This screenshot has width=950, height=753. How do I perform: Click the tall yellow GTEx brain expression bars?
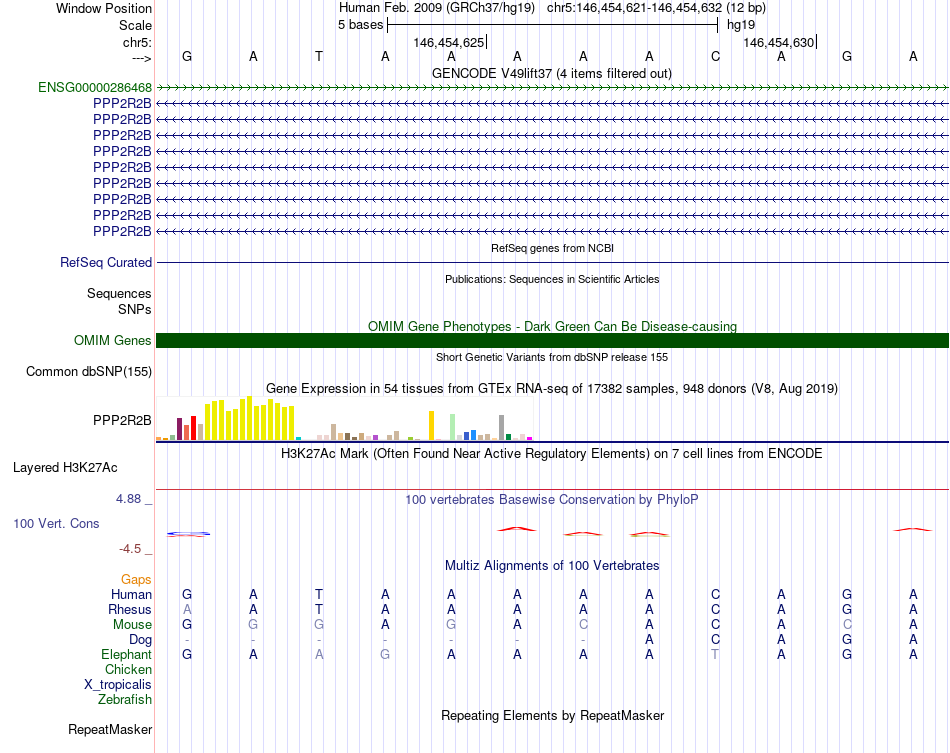tap(250, 418)
